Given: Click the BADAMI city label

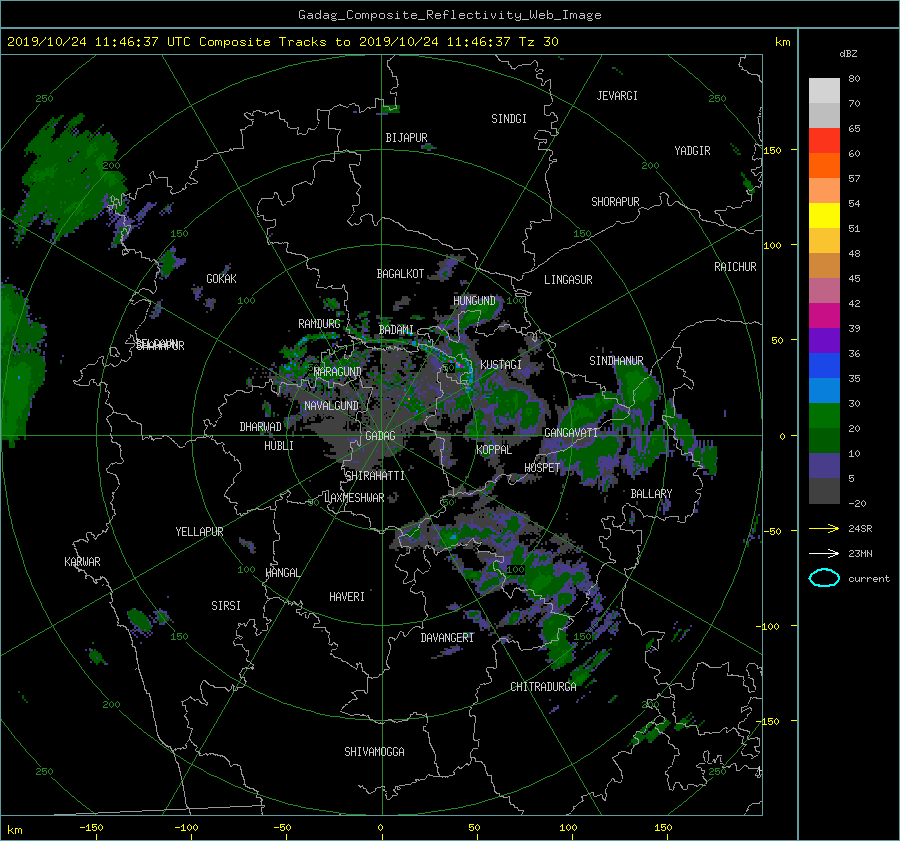Looking at the screenshot, I should pos(396,330).
